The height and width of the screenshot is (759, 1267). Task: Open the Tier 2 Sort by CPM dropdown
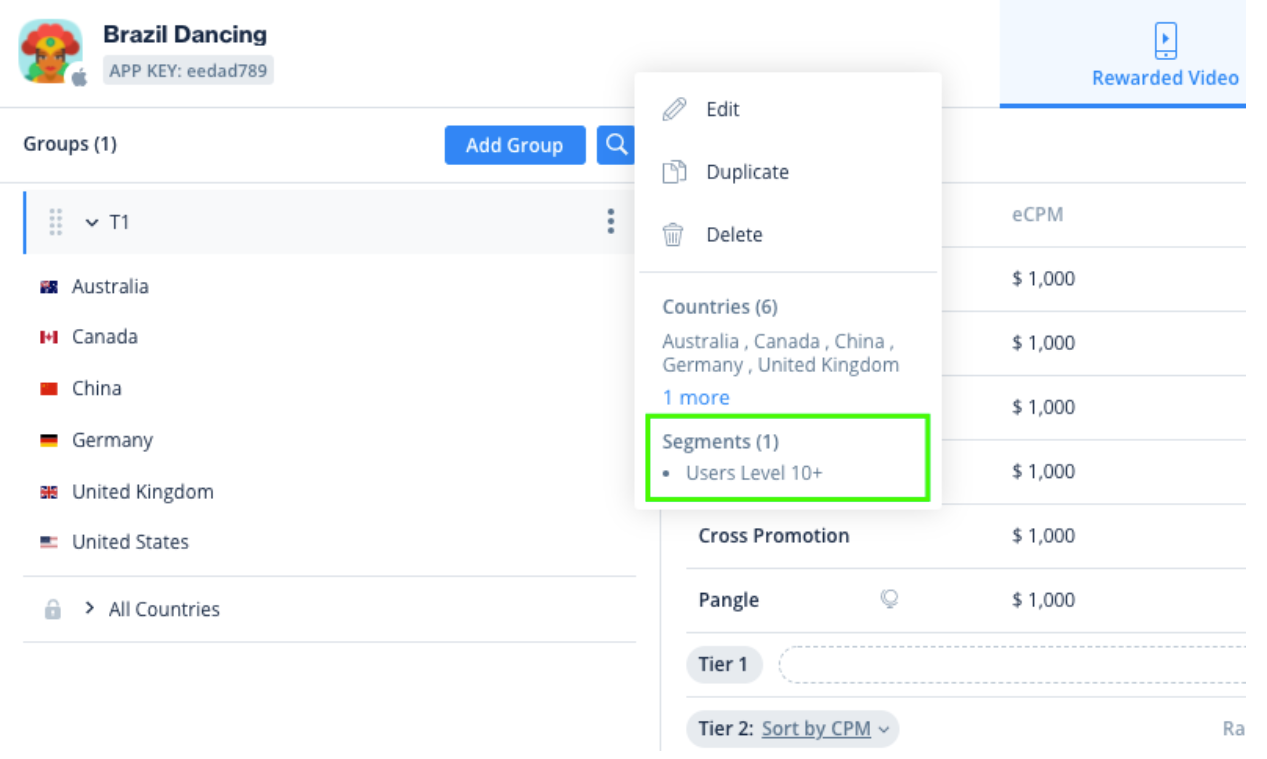tap(825, 729)
